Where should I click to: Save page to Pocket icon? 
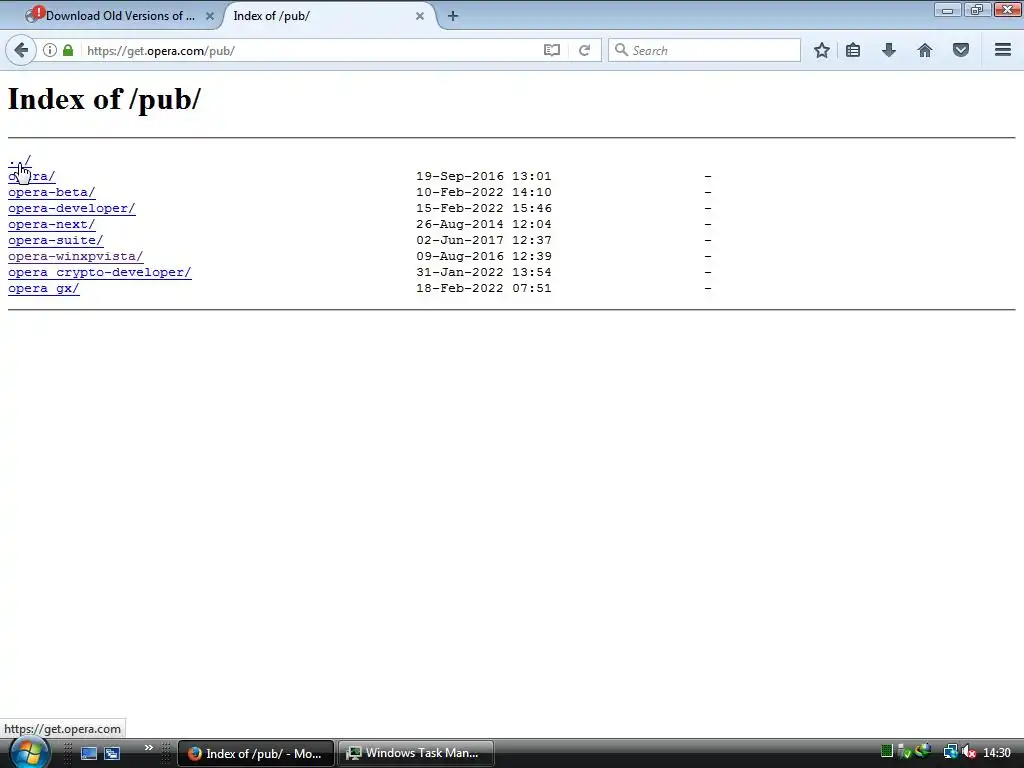coord(961,50)
